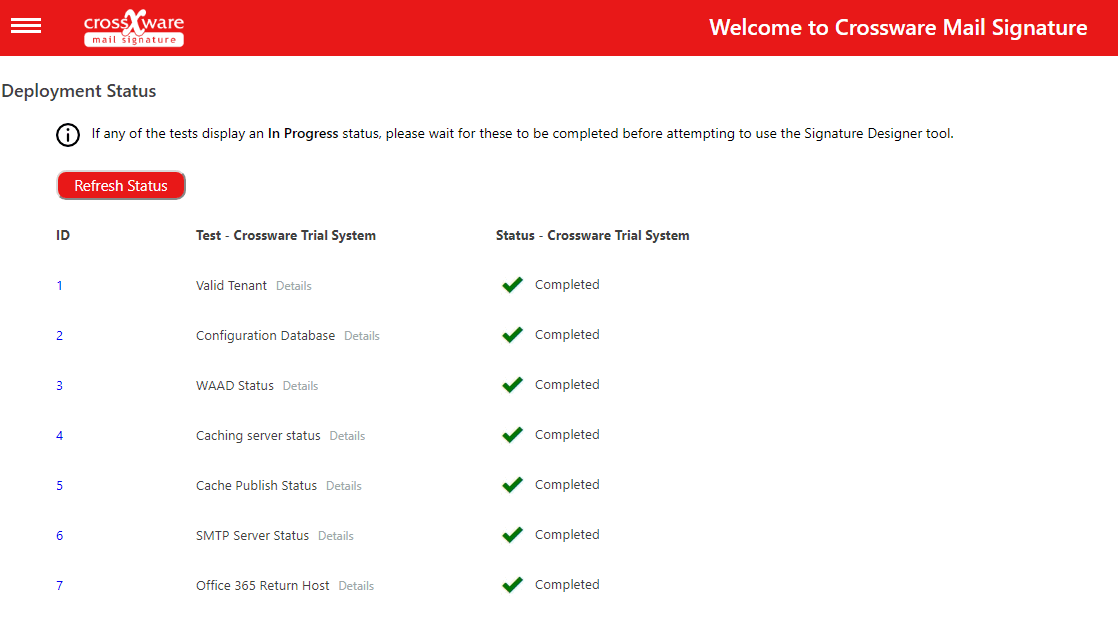Open Details for WAAD Status
The image size is (1118, 630).
point(299,385)
